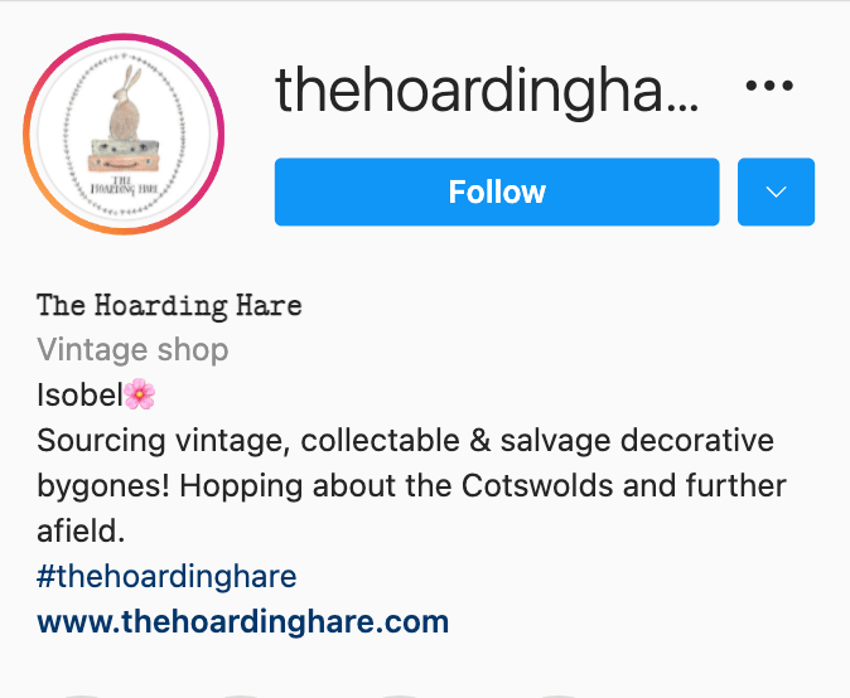Visit www.thehoardinghare.com website link

pos(243,622)
